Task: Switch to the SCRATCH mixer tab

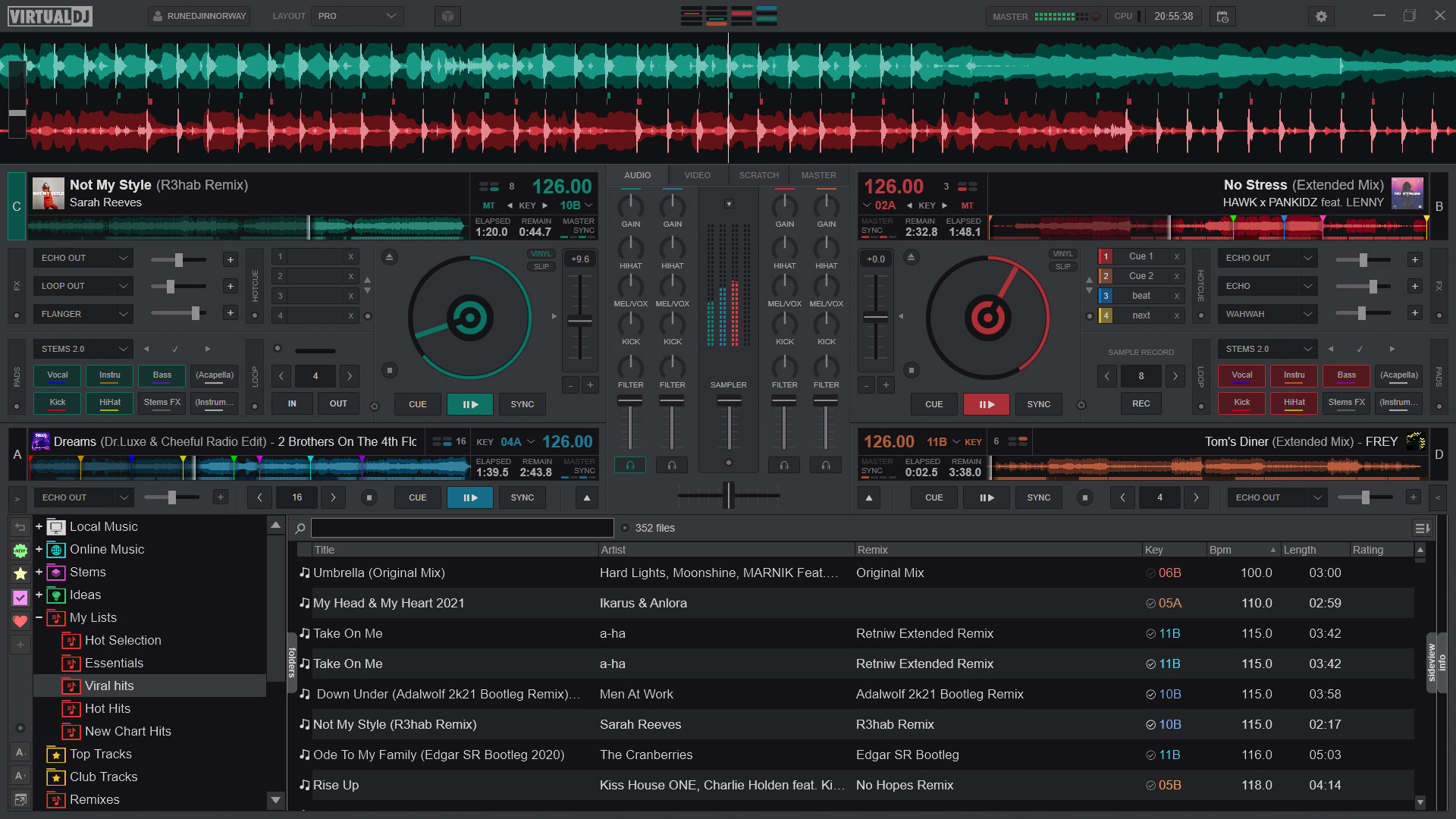Action: pos(758,175)
